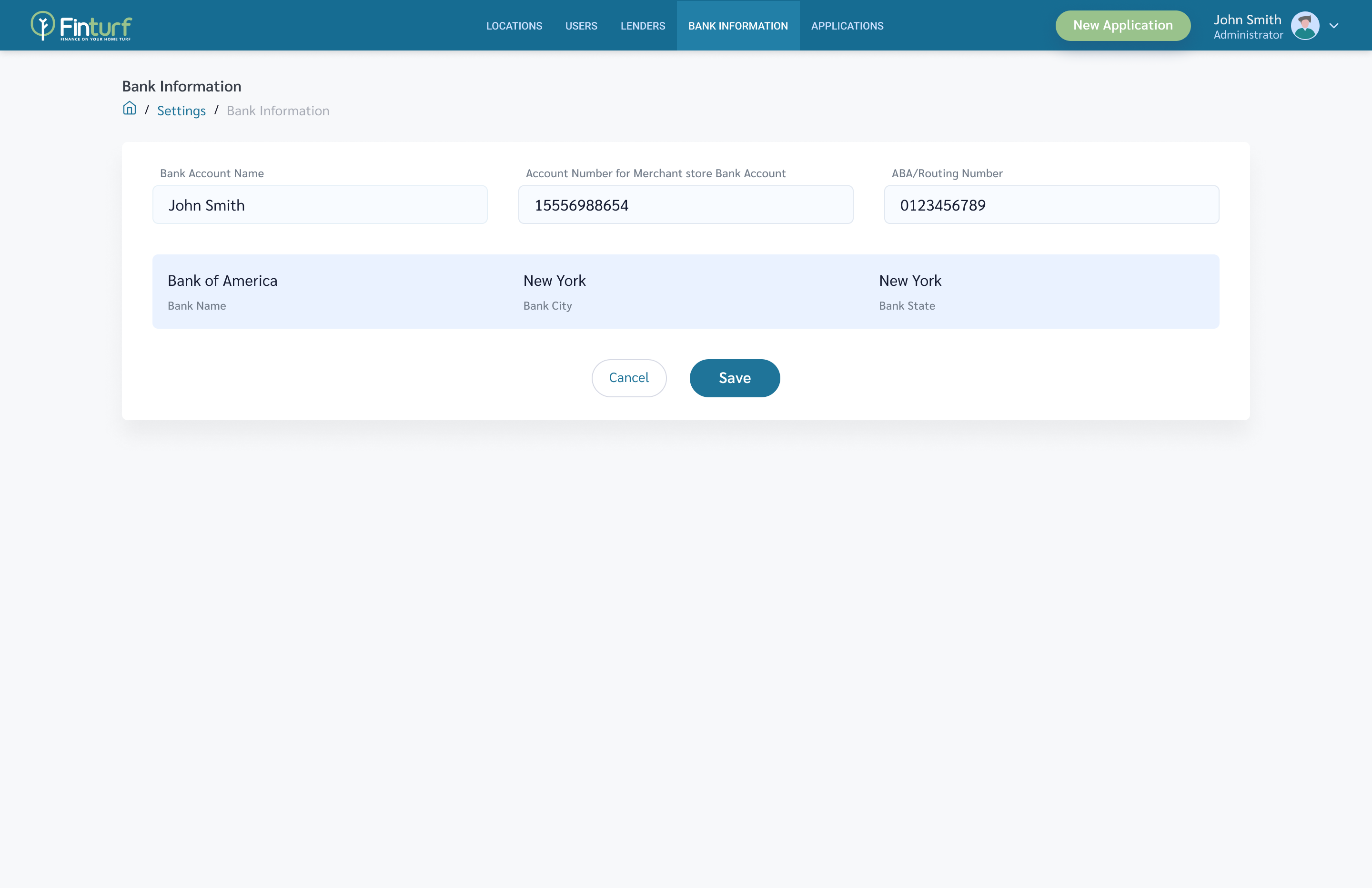This screenshot has width=1372, height=888.
Task: Click the Finturf logo
Action: click(x=81, y=25)
